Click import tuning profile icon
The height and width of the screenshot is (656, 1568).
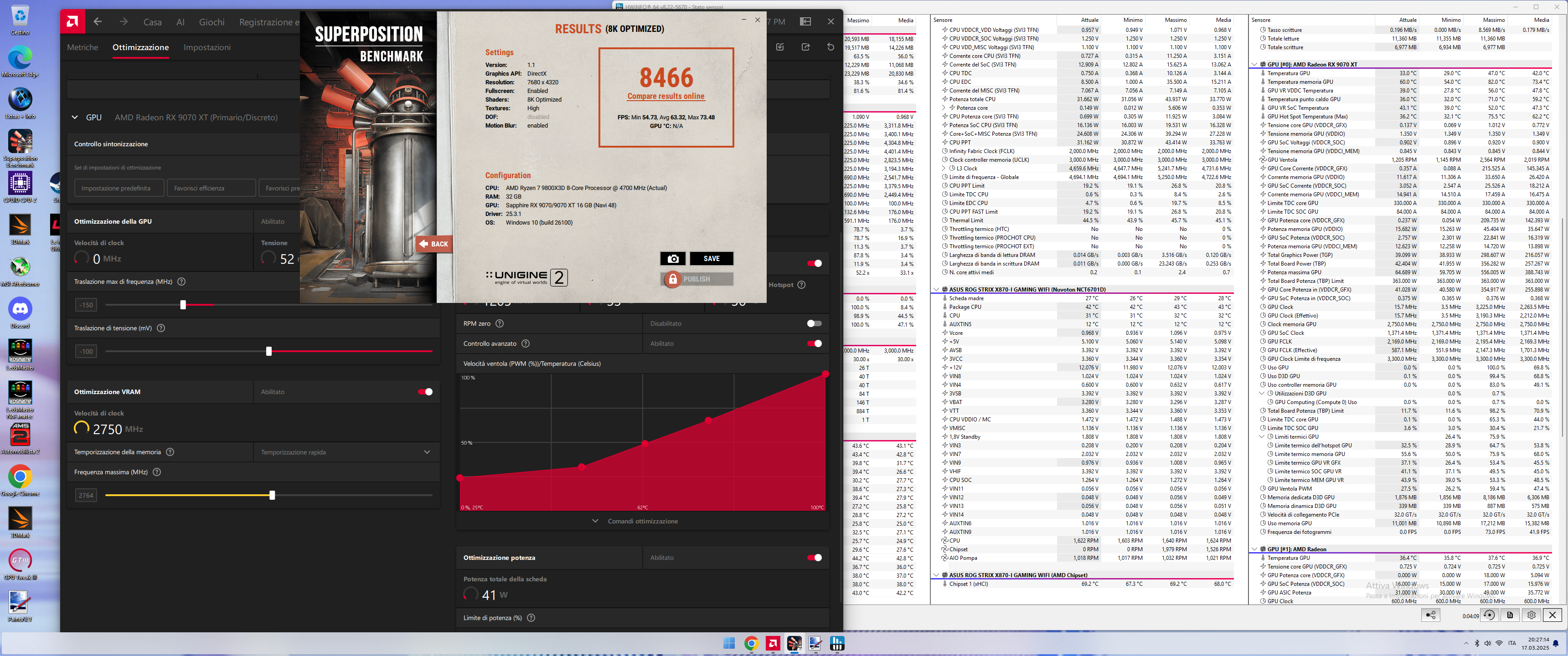pos(780,47)
